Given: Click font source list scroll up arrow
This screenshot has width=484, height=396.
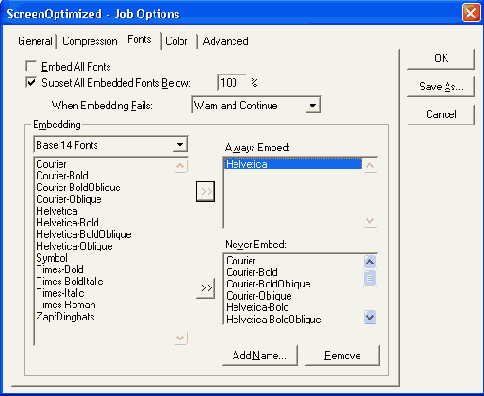Looking at the screenshot, I should pos(181,166).
